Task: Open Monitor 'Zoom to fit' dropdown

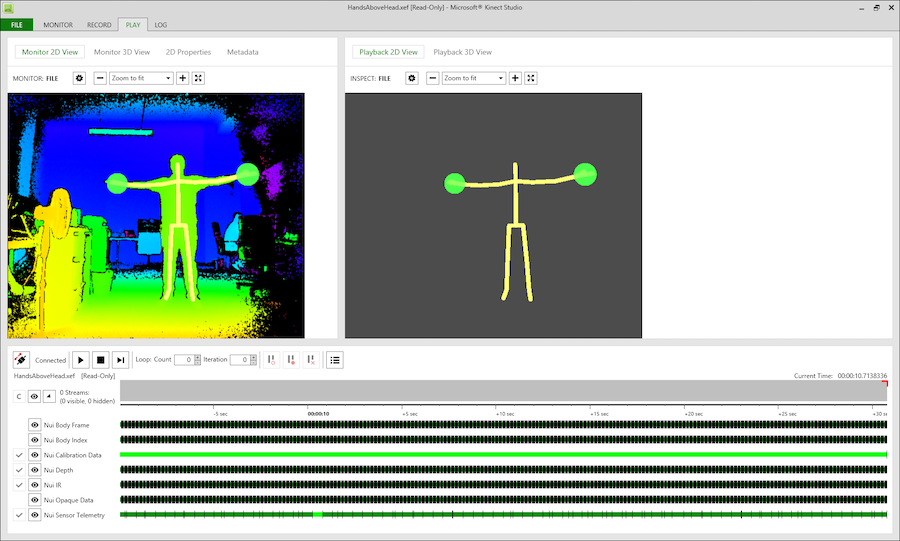Action: (141, 78)
